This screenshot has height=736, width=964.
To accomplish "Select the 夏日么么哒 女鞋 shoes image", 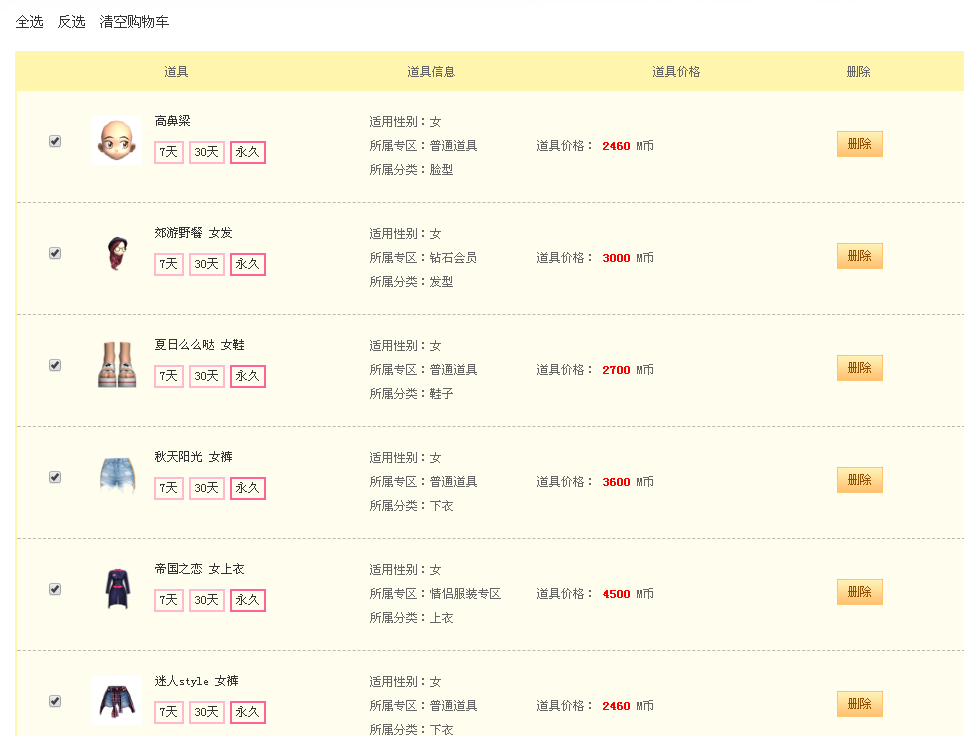I will pyautogui.click(x=117, y=365).
